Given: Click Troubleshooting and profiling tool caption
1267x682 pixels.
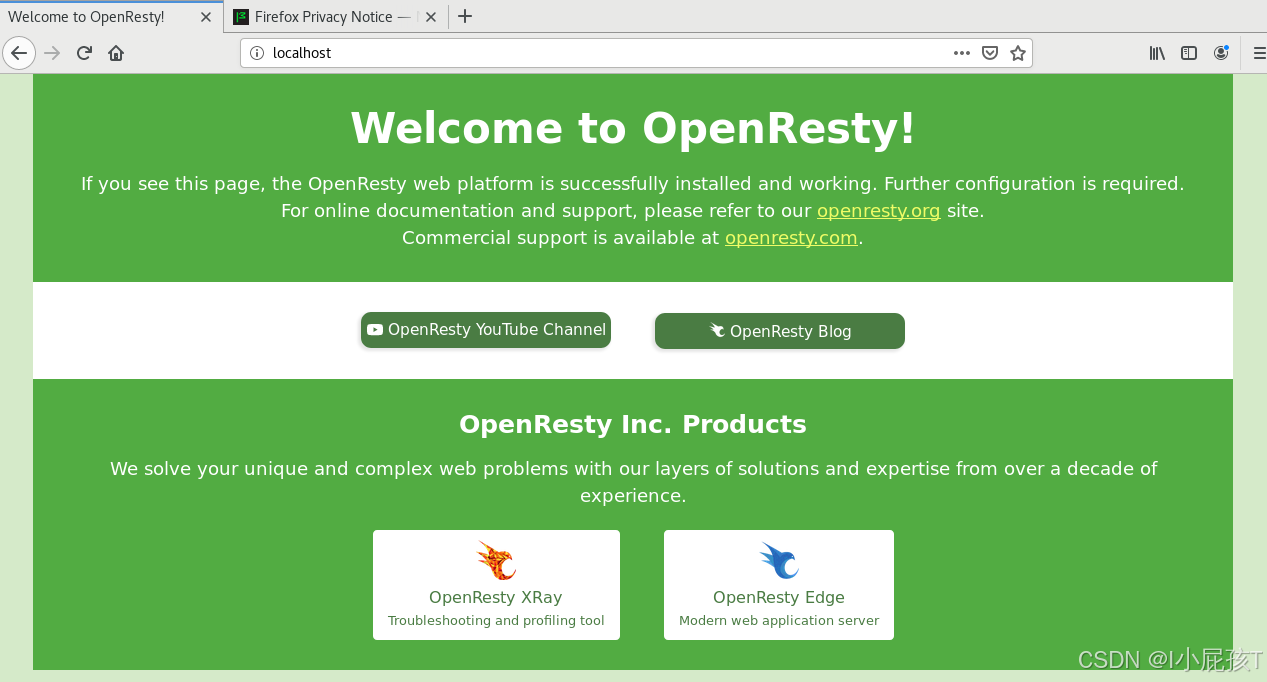Looking at the screenshot, I should pyautogui.click(x=496, y=621).
